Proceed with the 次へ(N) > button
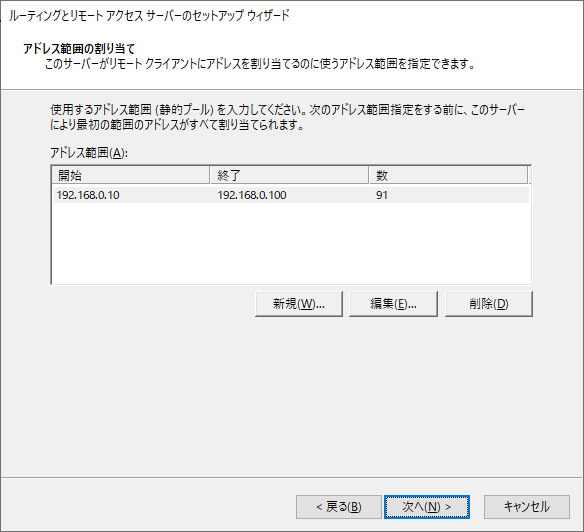This screenshot has width=584, height=532. pyautogui.click(x=427, y=507)
